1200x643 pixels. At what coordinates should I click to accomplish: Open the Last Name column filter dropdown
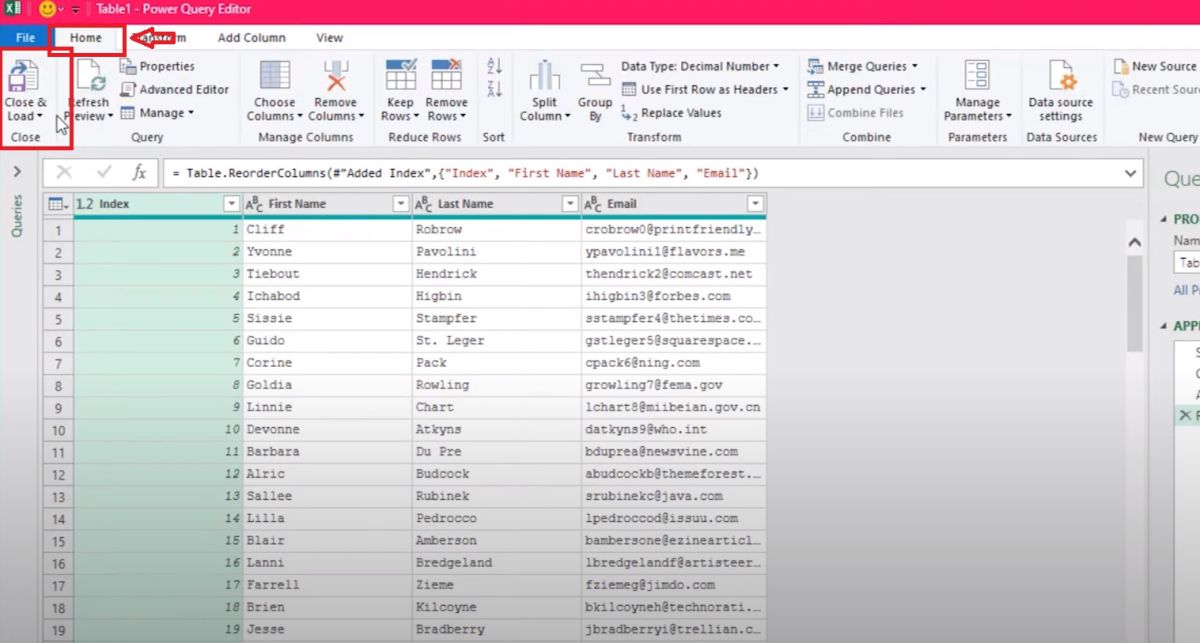[x=571, y=204]
